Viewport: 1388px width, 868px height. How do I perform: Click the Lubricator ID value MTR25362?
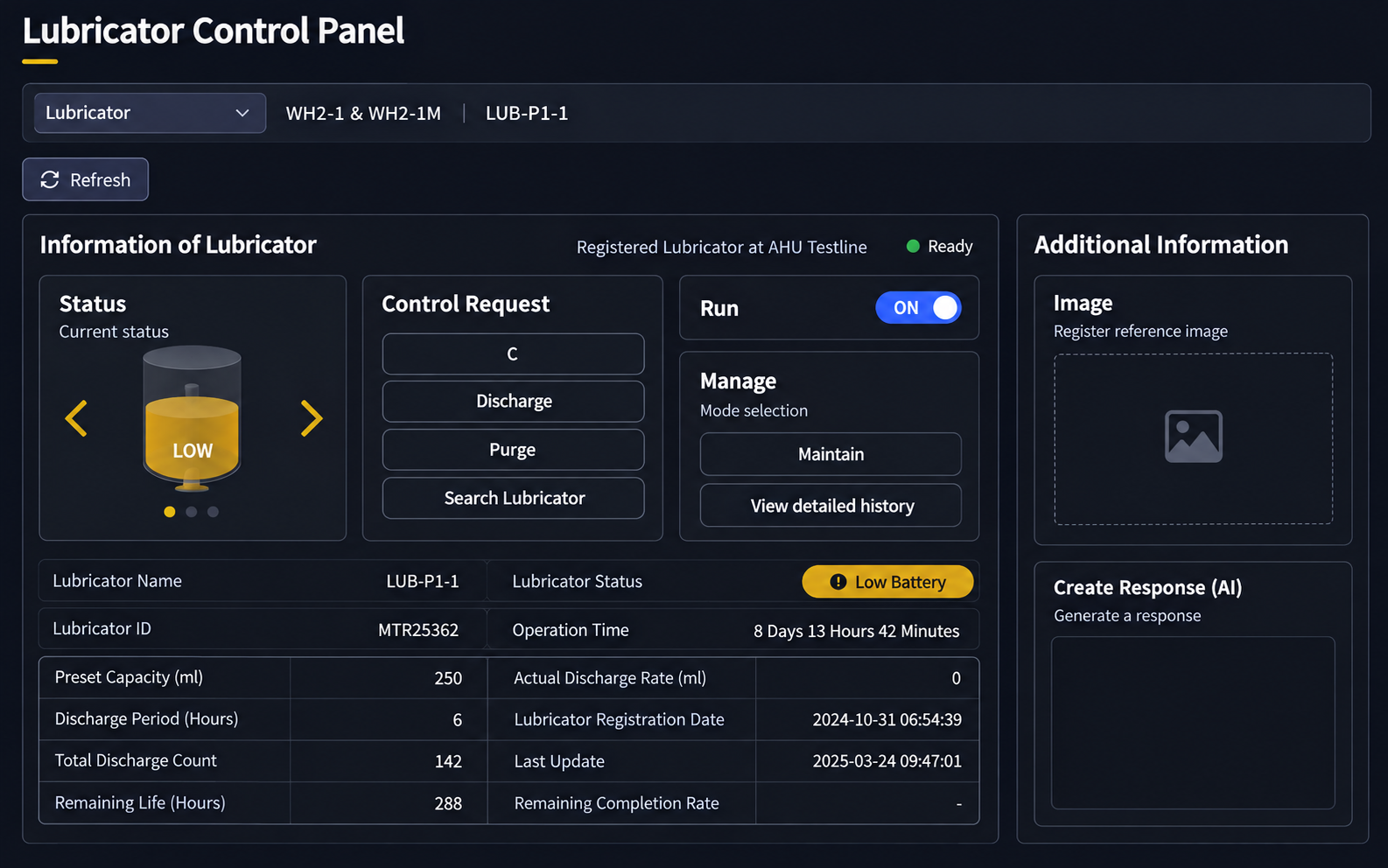click(x=418, y=630)
